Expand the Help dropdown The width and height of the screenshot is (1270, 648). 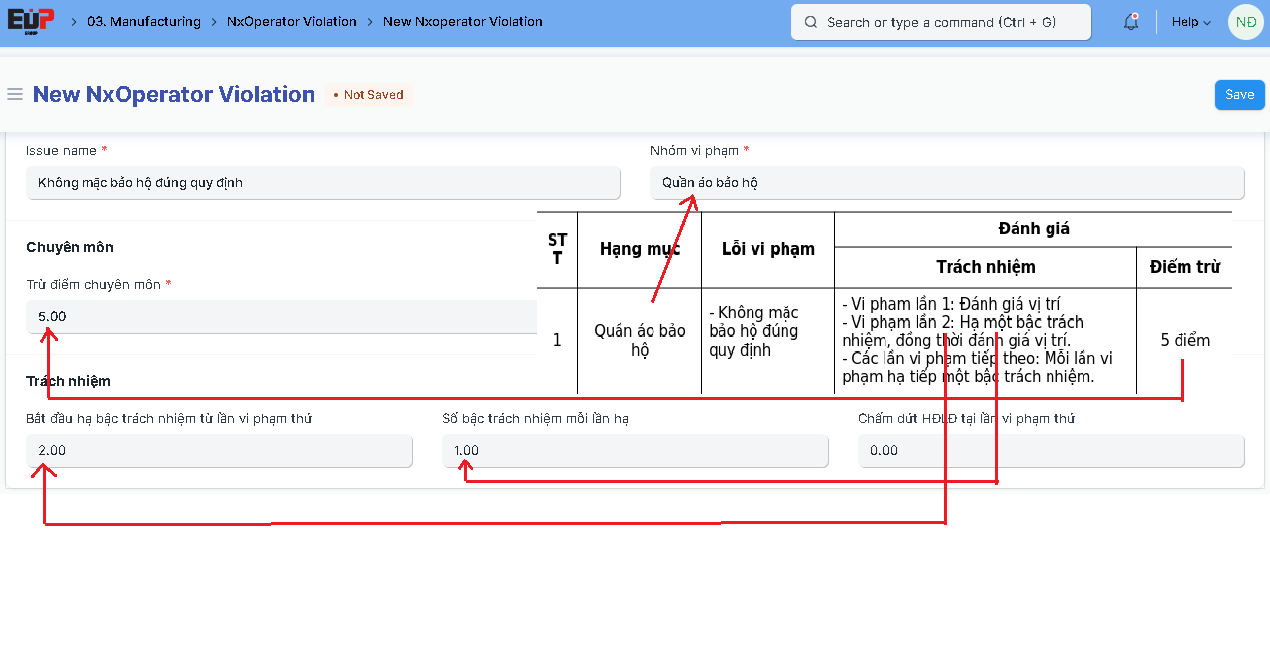pos(1190,22)
